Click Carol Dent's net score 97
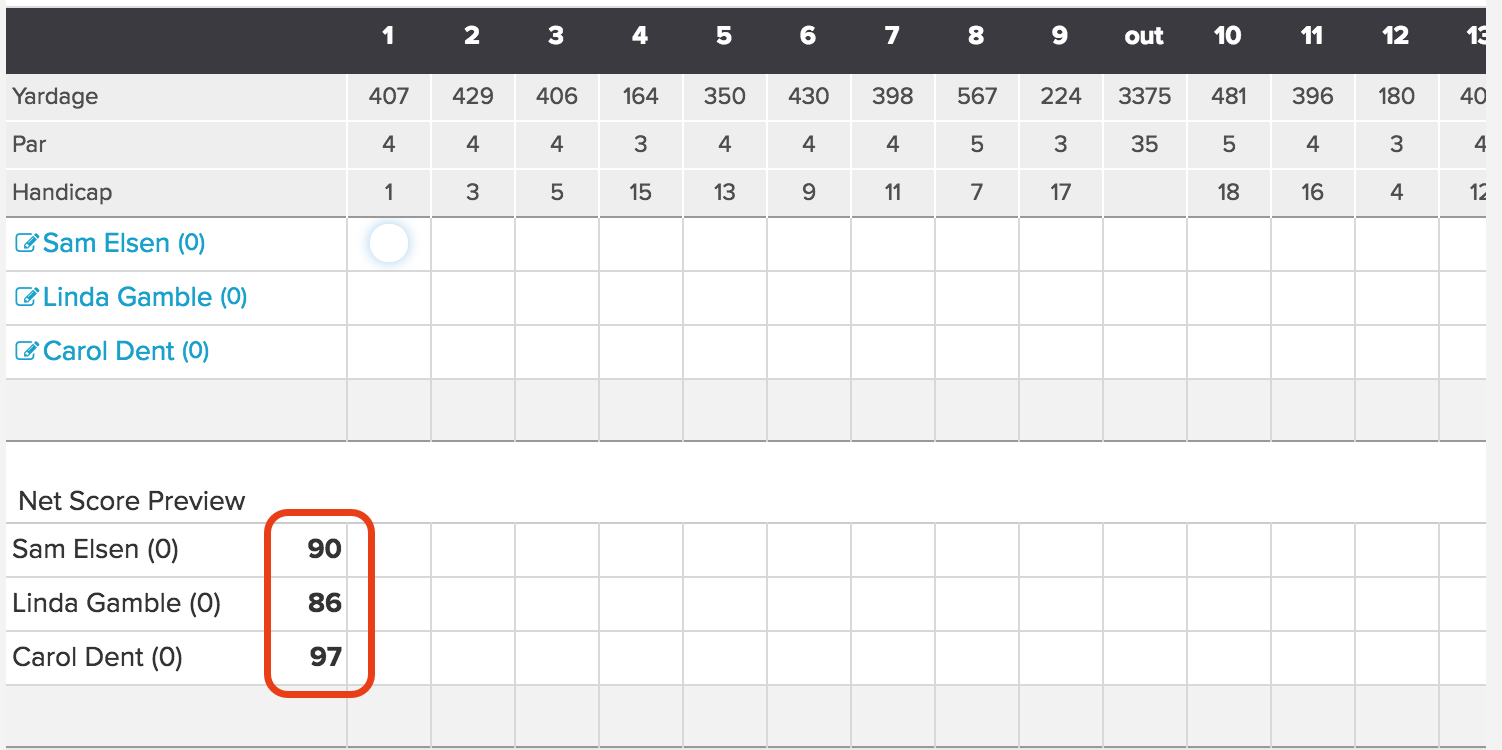This screenshot has height=750, width=1502. [325, 657]
